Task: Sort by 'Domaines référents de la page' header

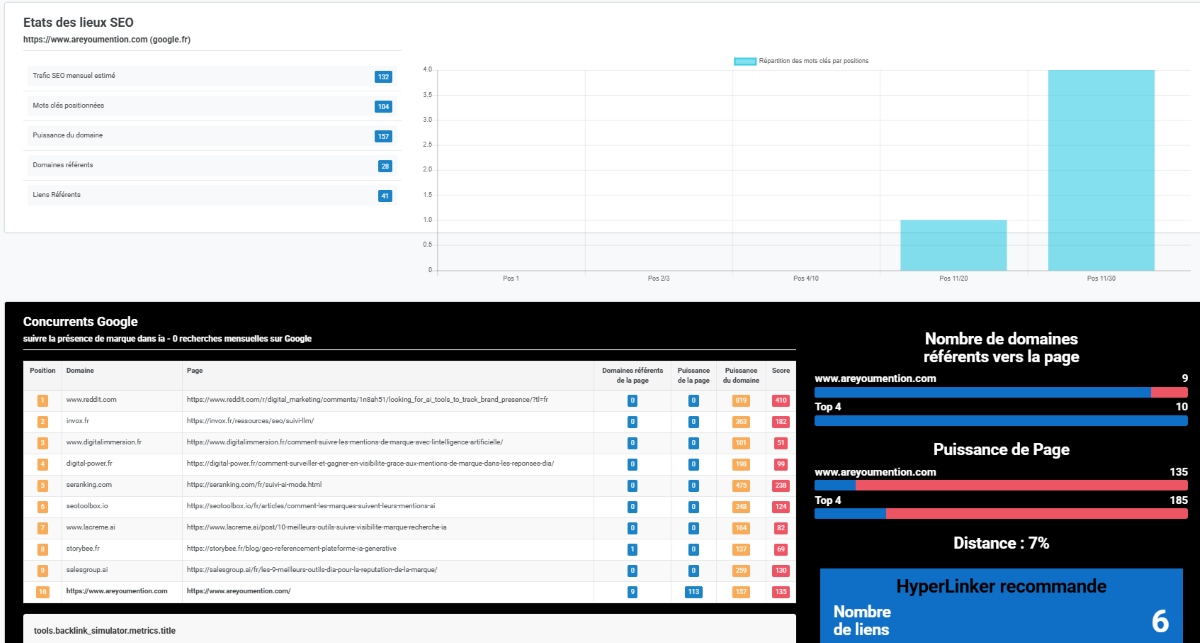Action: 632,375
